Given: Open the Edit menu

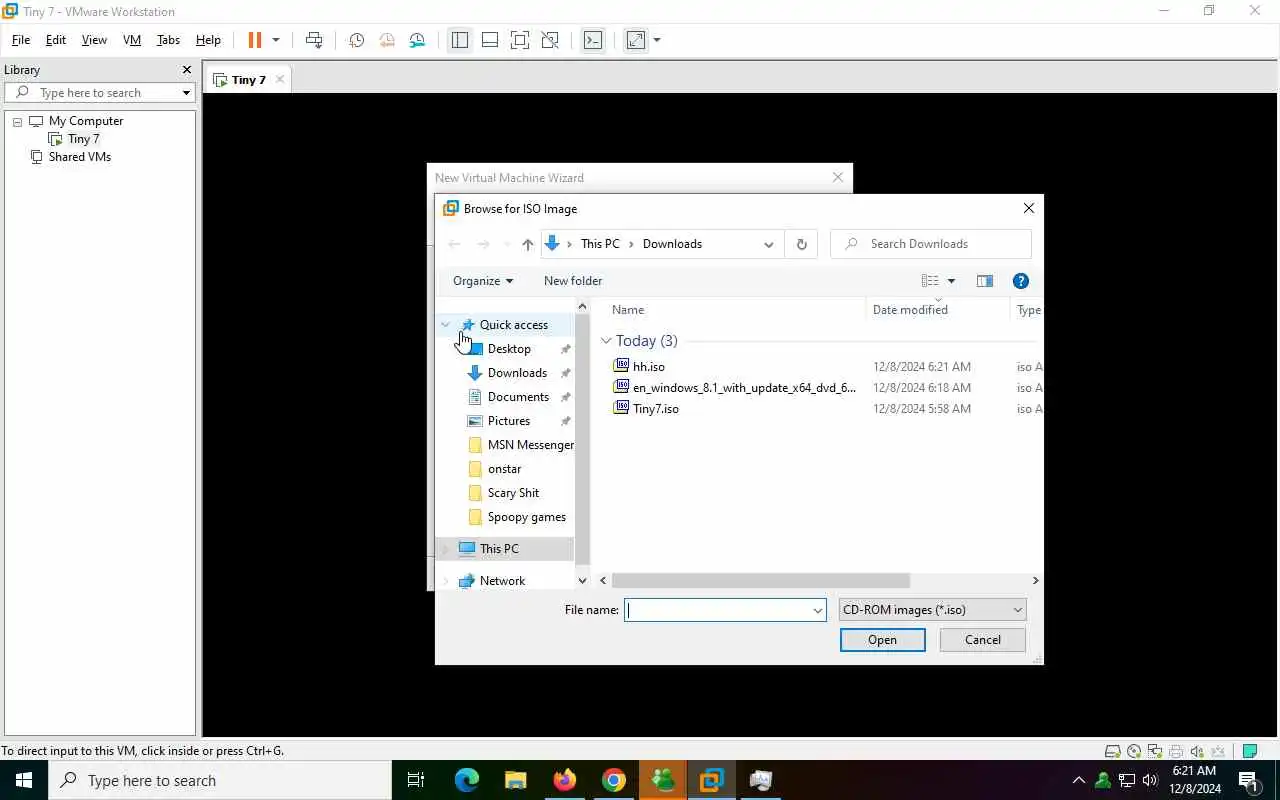Looking at the screenshot, I should 56,40.
